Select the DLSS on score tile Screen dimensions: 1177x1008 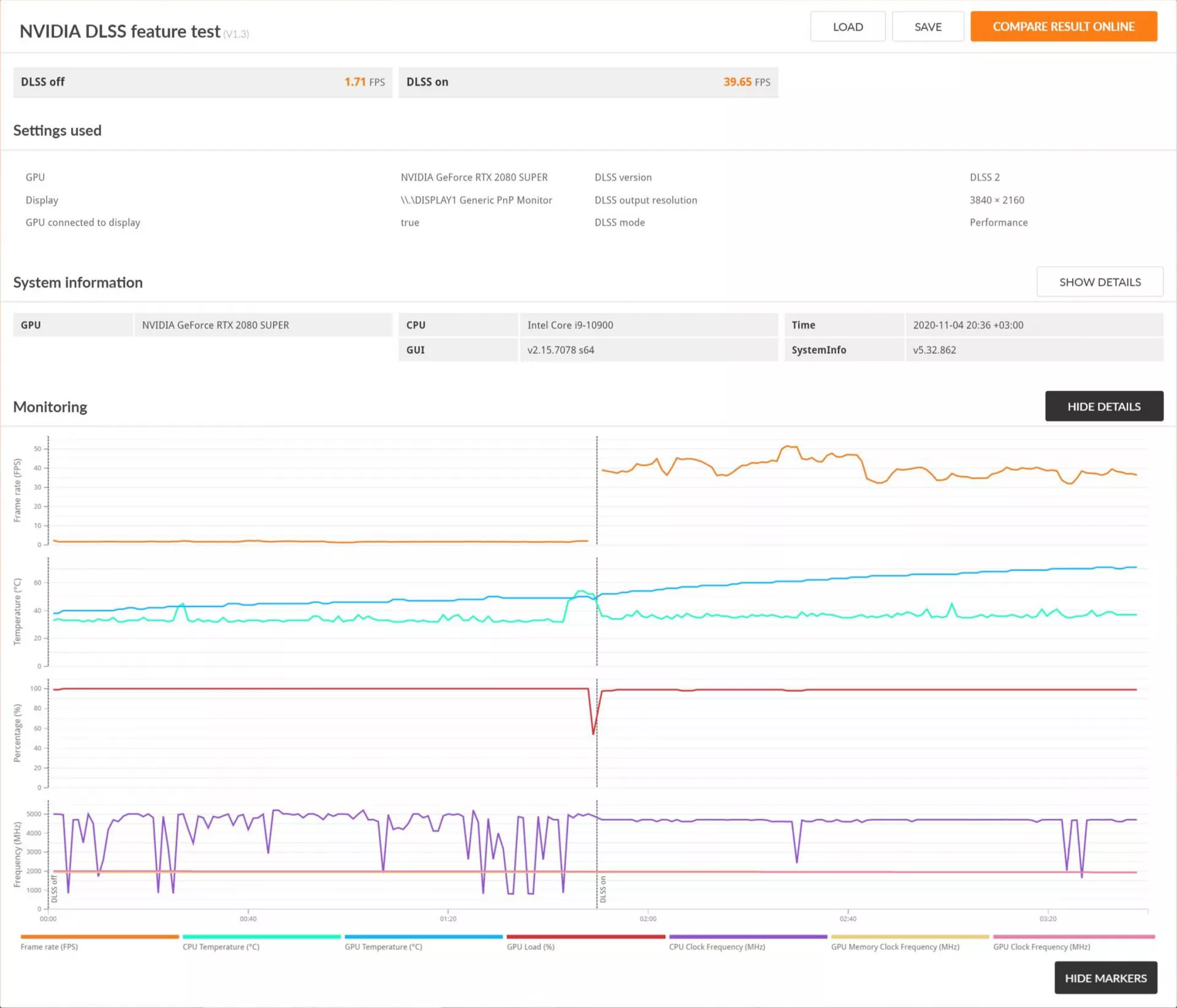pos(588,82)
